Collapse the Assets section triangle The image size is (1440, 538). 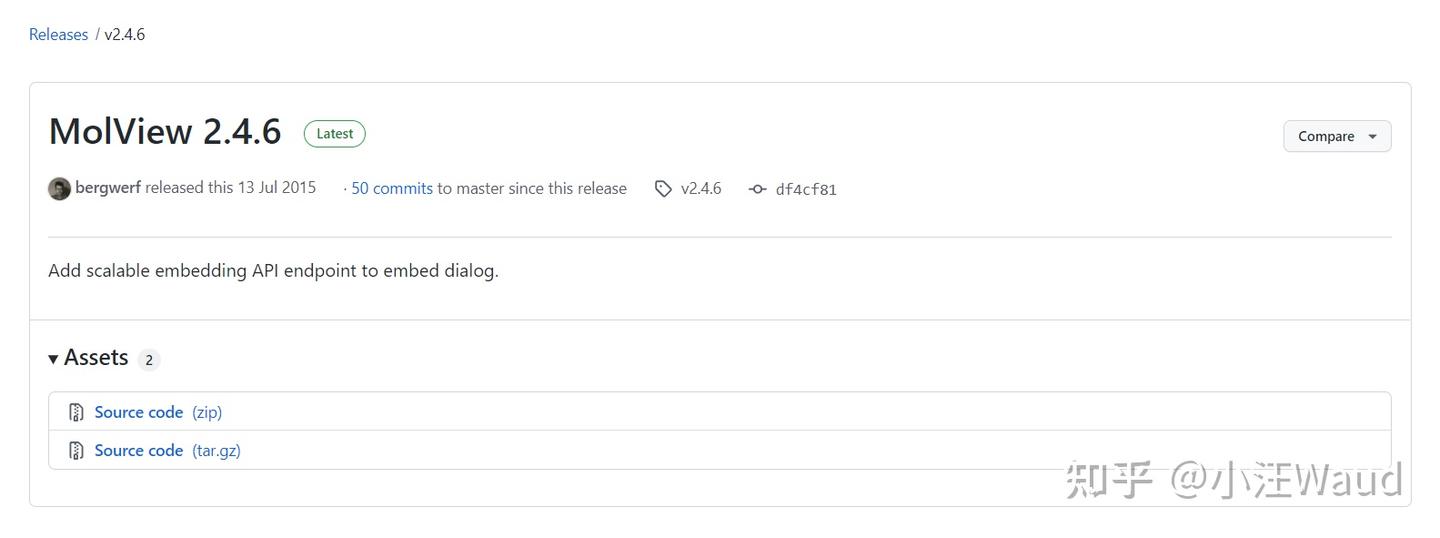pyautogui.click(x=53, y=358)
